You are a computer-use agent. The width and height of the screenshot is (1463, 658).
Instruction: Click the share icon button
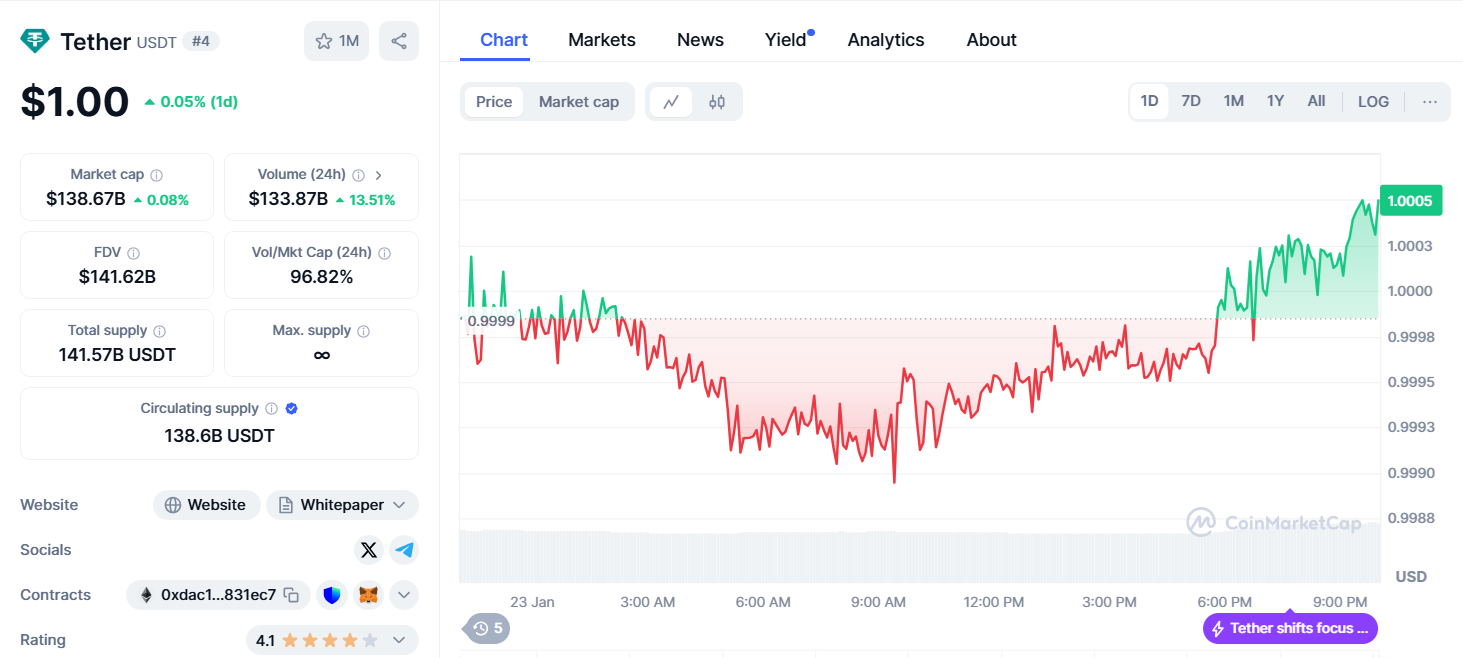tap(399, 41)
